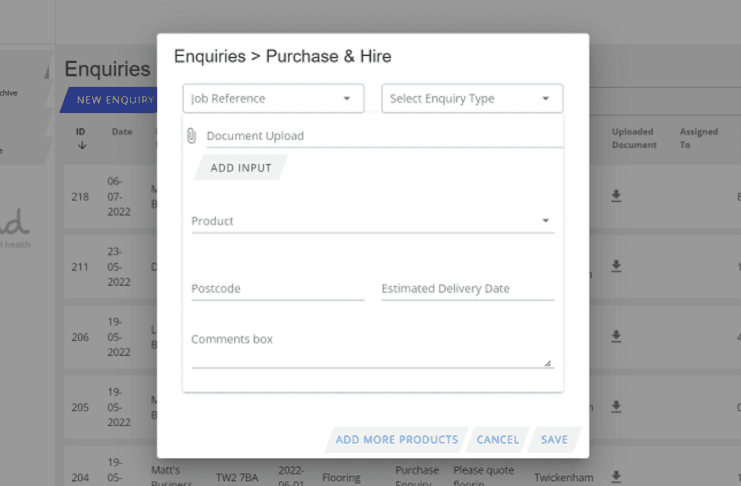741x486 pixels.
Task: Click the paperclip attachment icon
Action: tap(191, 136)
